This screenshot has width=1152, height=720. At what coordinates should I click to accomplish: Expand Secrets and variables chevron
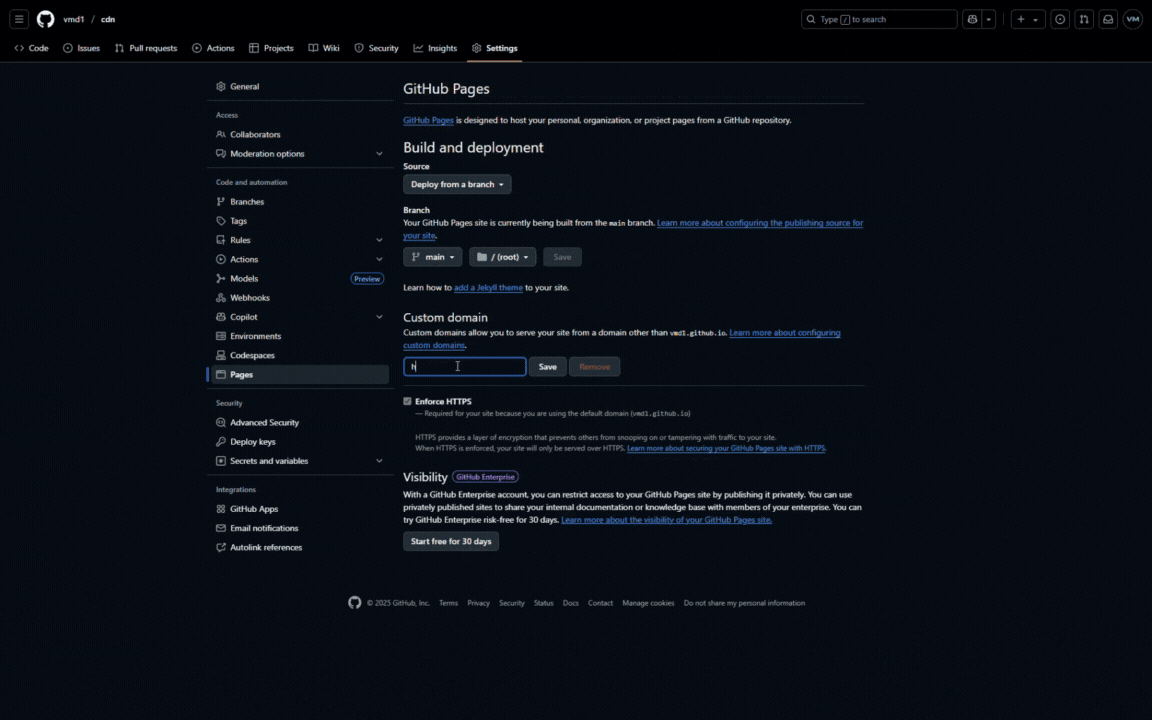click(379, 461)
